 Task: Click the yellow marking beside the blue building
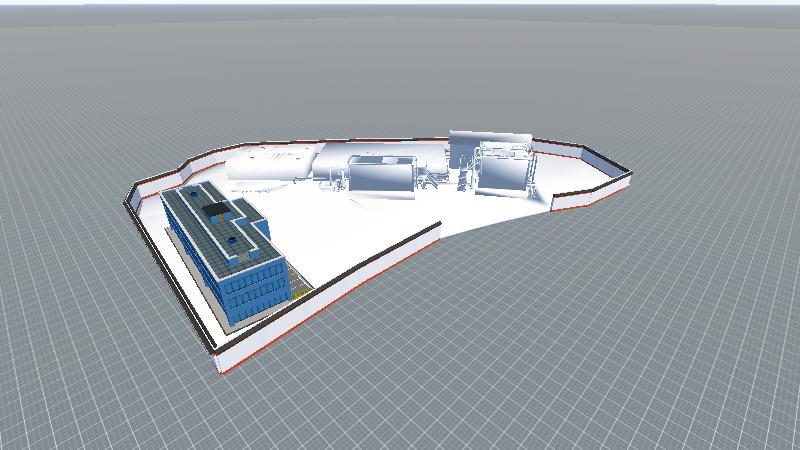302,291
